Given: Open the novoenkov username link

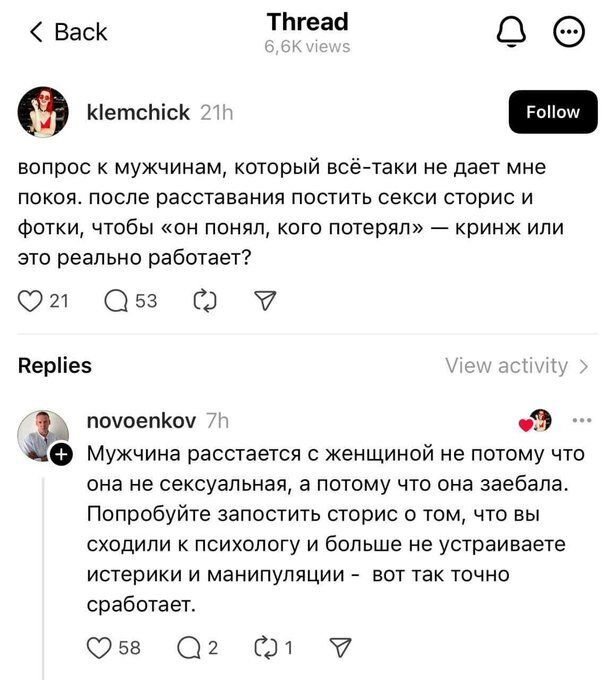Looking at the screenshot, I should (142, 421).
